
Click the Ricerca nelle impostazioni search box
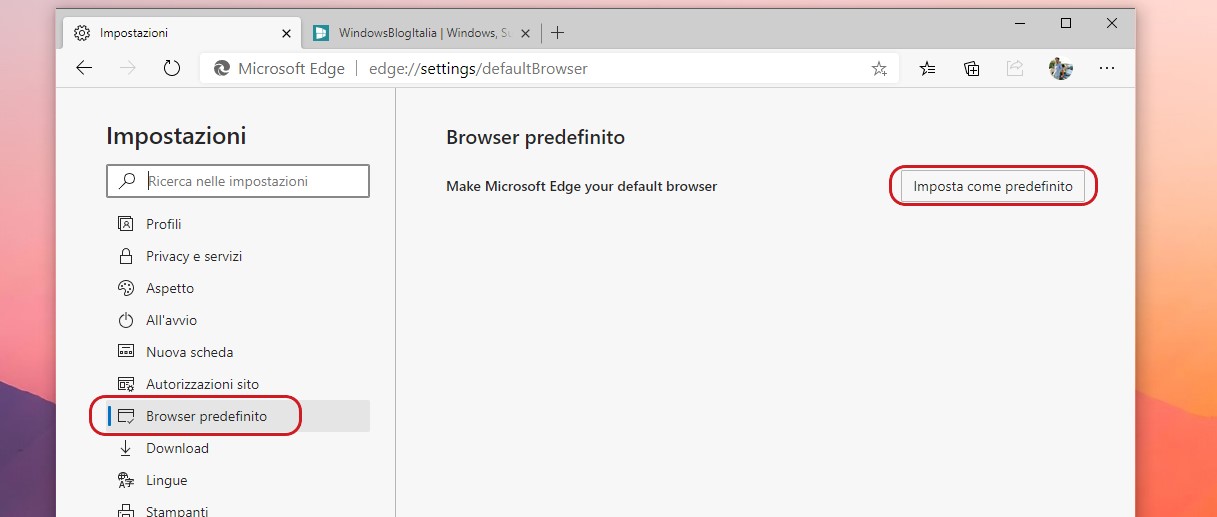238,181
